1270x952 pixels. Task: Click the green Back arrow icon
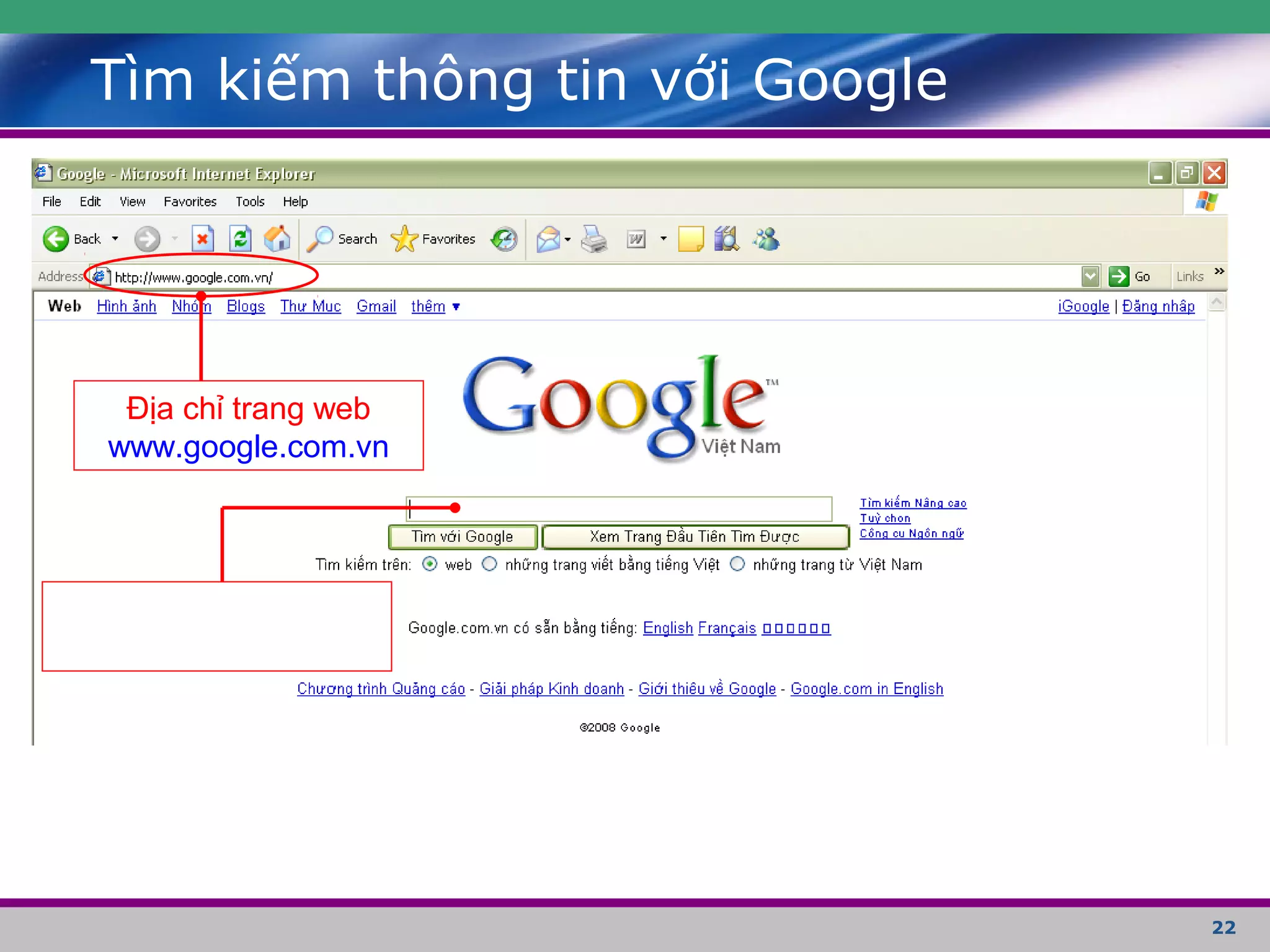click(56, 239)
